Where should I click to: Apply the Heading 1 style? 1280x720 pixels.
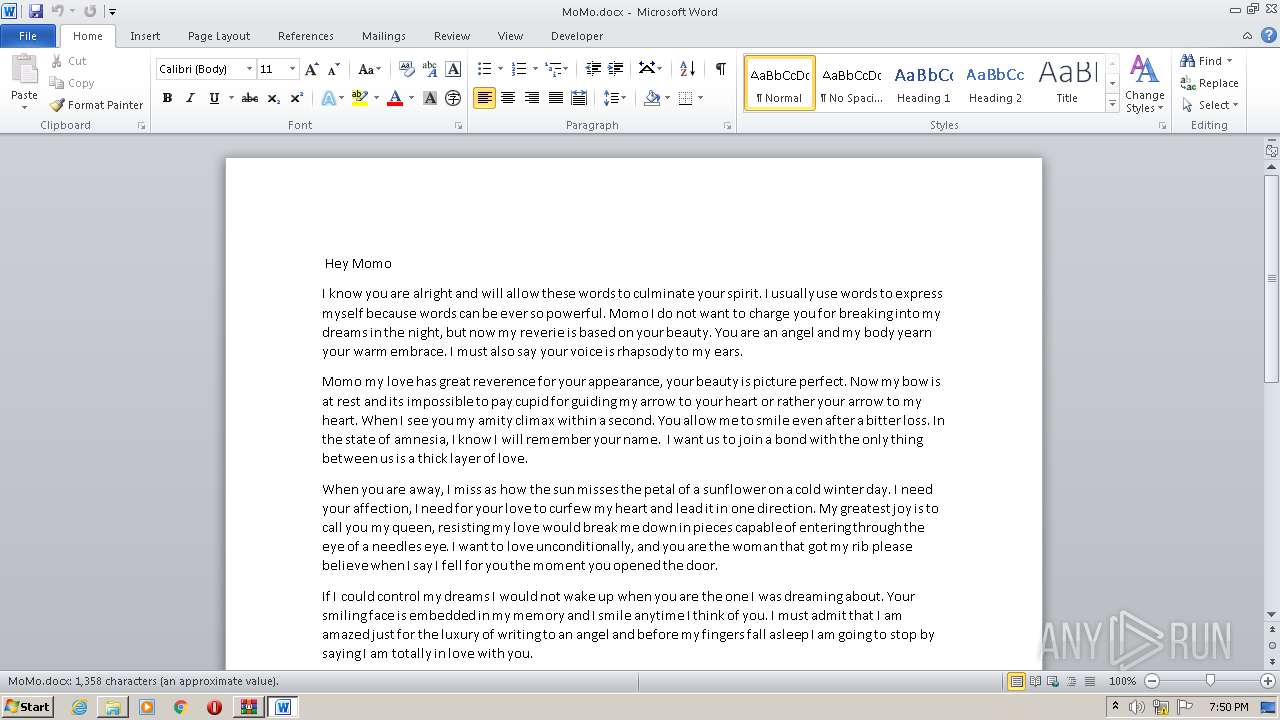click(x=923, y=83)
